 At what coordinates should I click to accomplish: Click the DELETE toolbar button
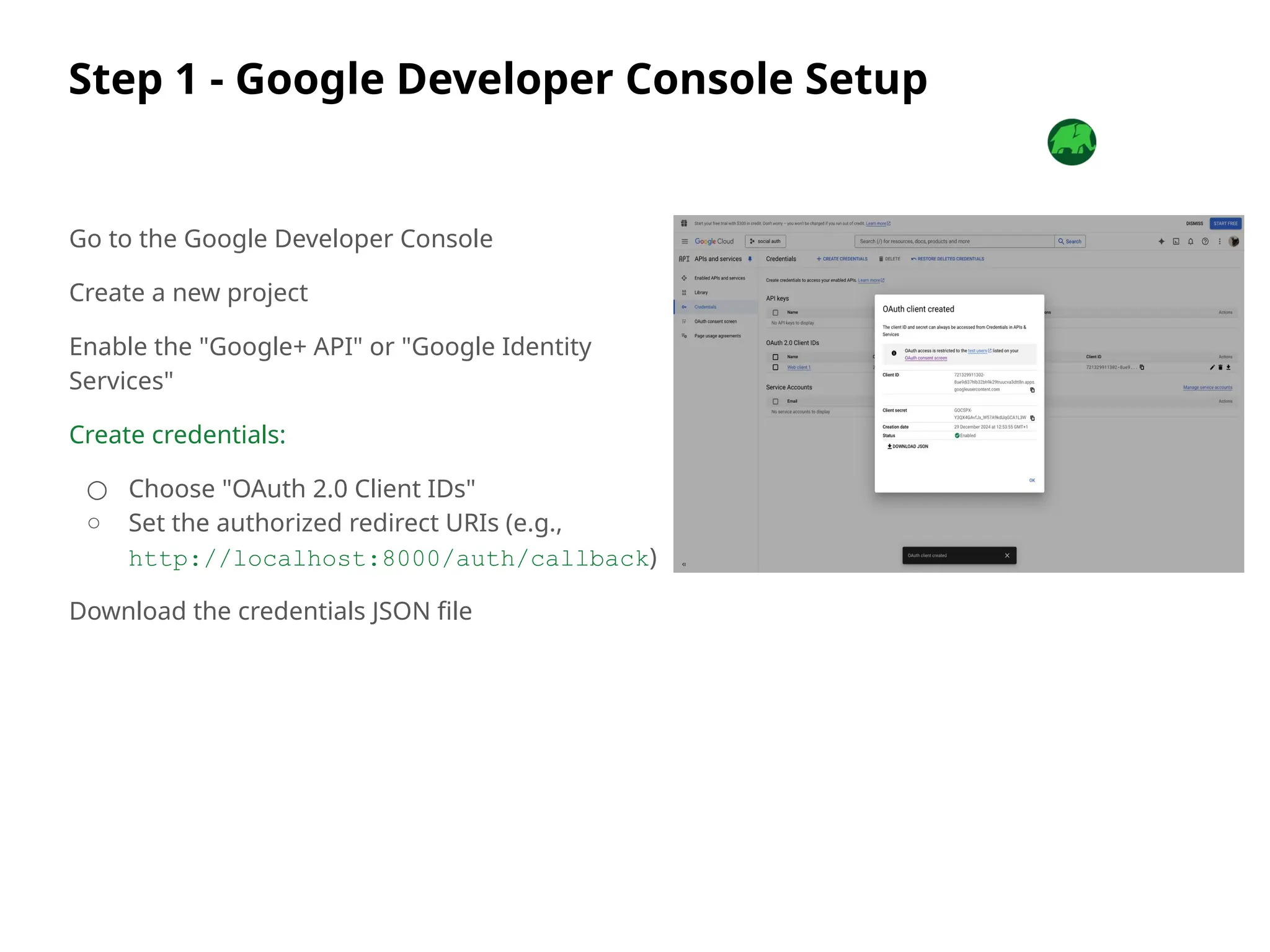[890, 259]
